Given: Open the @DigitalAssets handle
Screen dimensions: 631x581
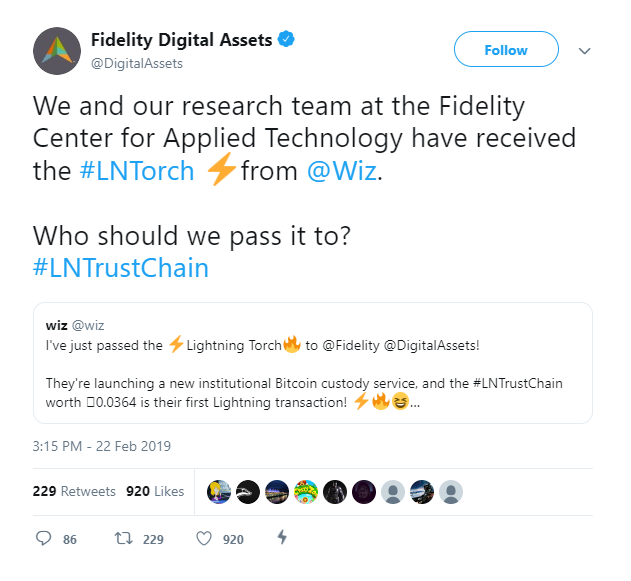Looking at the screenshot, I should pos(137,64).
